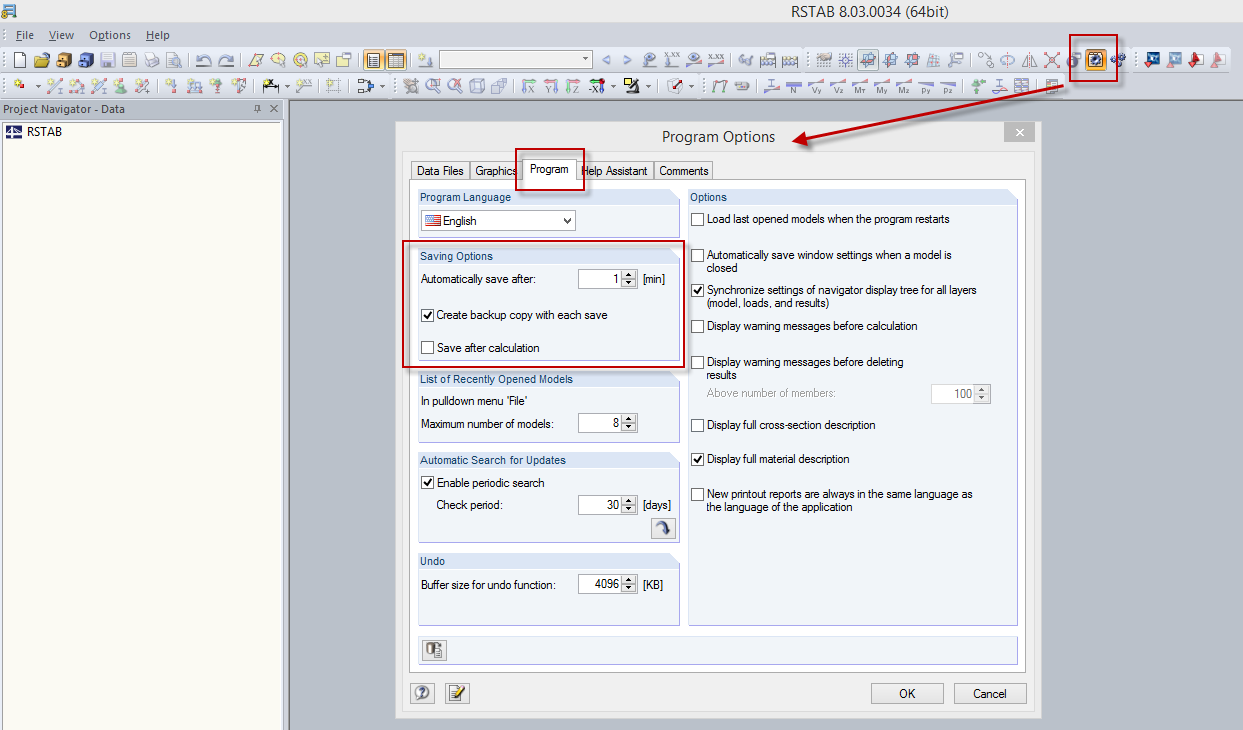The height and width of the screenshot is (730, 1243).
Task: Click the load defaults icon button in dialog
Action: [x=434, y=650]
